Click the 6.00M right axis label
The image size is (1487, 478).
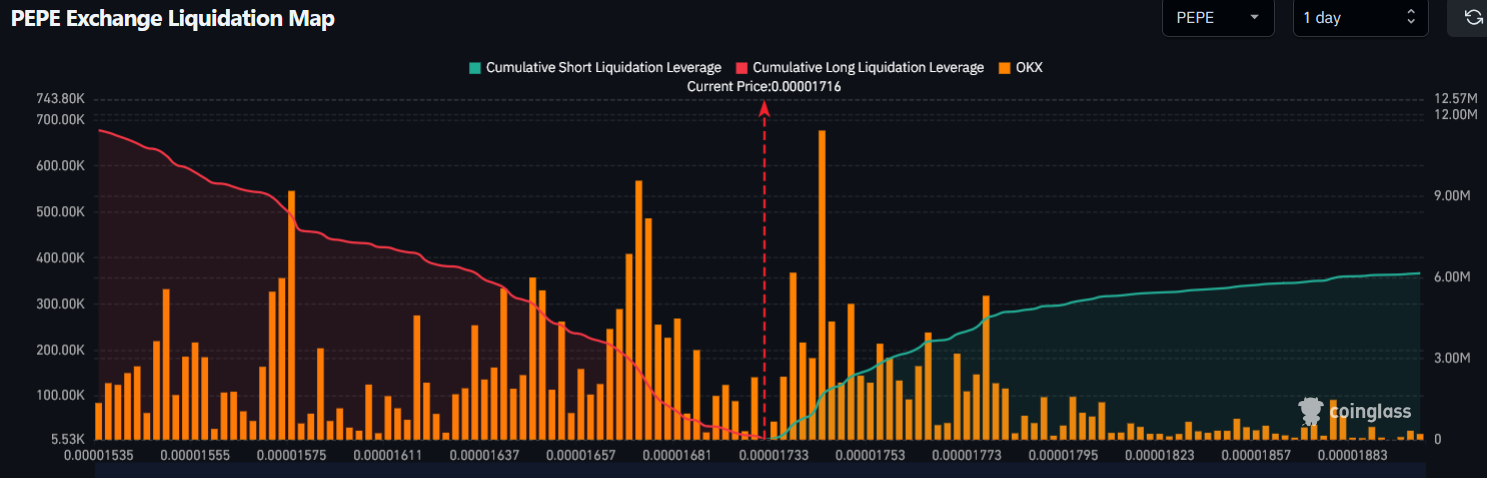1451,277
